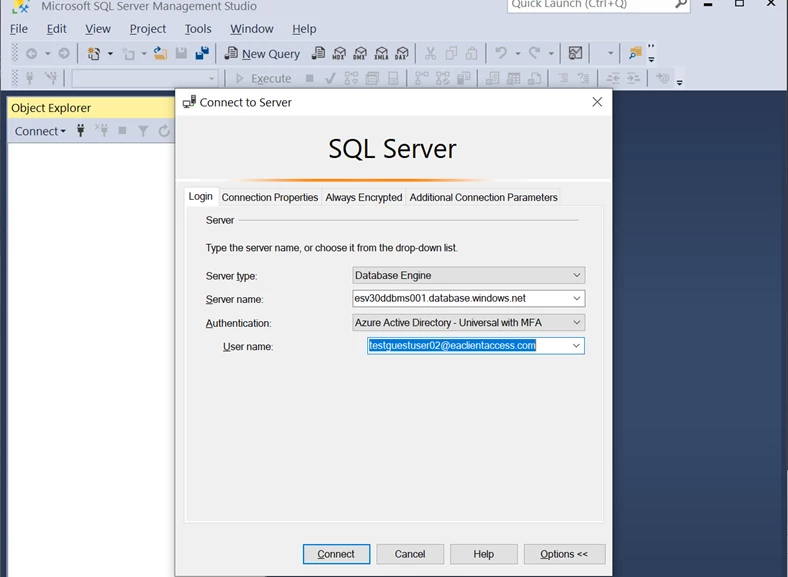Click the Connect button in dialog

pos(336,554)
